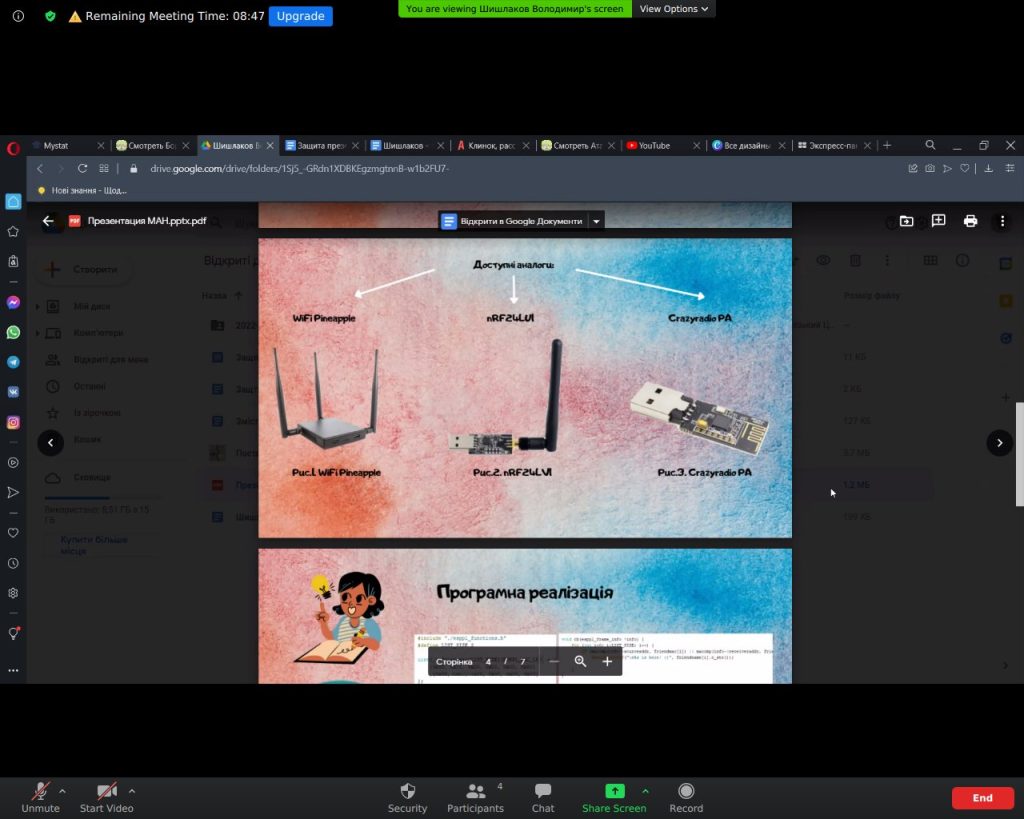Switch to the Mystat browser tab
This screenshot has width=1024, height=819.
[56, 146]
